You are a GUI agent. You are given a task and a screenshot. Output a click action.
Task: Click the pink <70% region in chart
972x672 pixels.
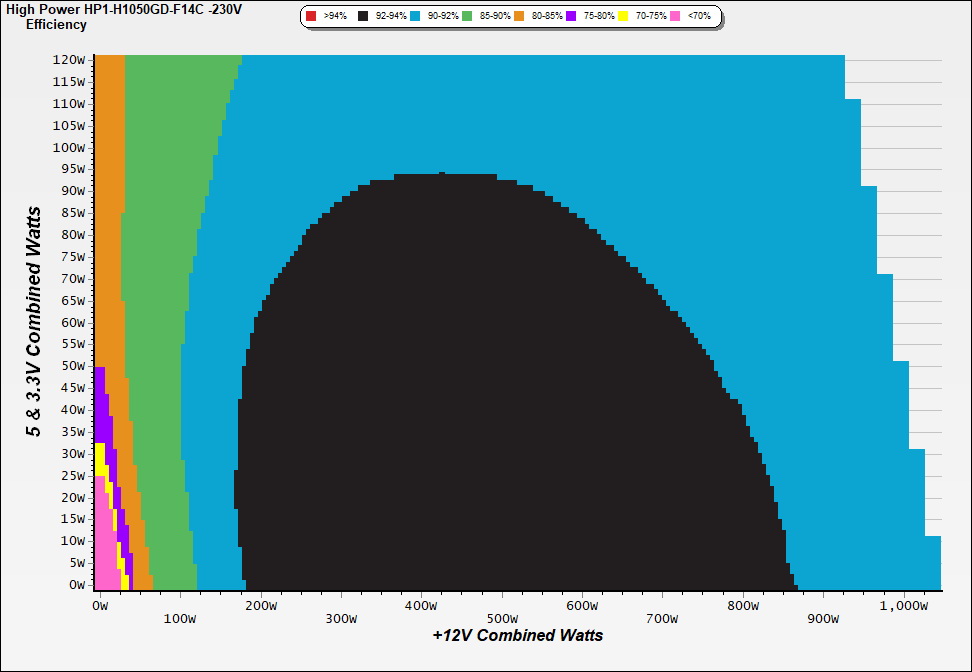coord(103,550)
